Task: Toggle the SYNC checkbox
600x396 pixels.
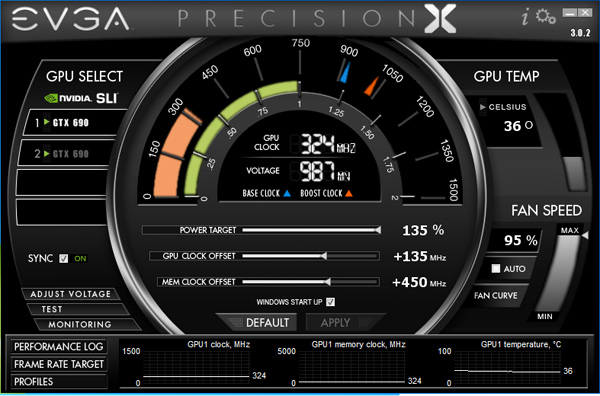Action: [x=64, y=259]
